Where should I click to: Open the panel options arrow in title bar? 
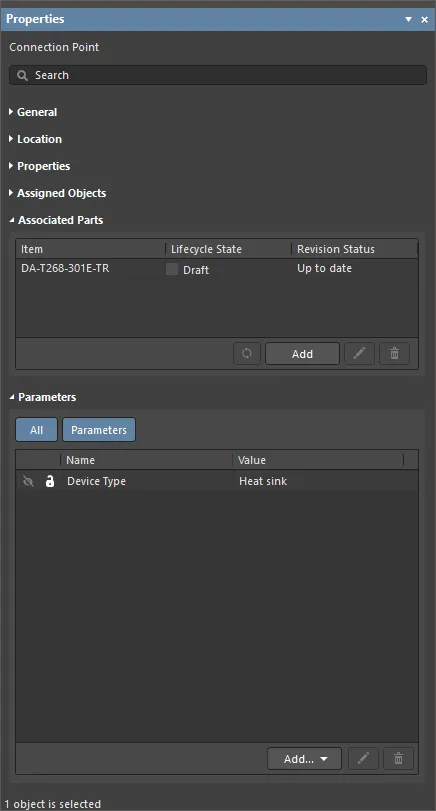click(x=409, y=20)
